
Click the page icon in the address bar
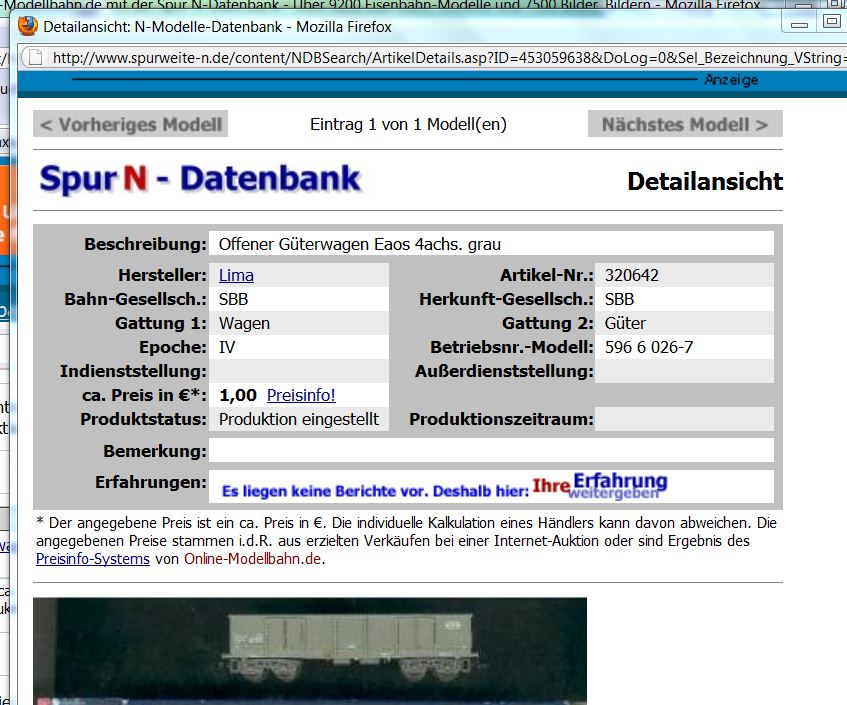37,57
